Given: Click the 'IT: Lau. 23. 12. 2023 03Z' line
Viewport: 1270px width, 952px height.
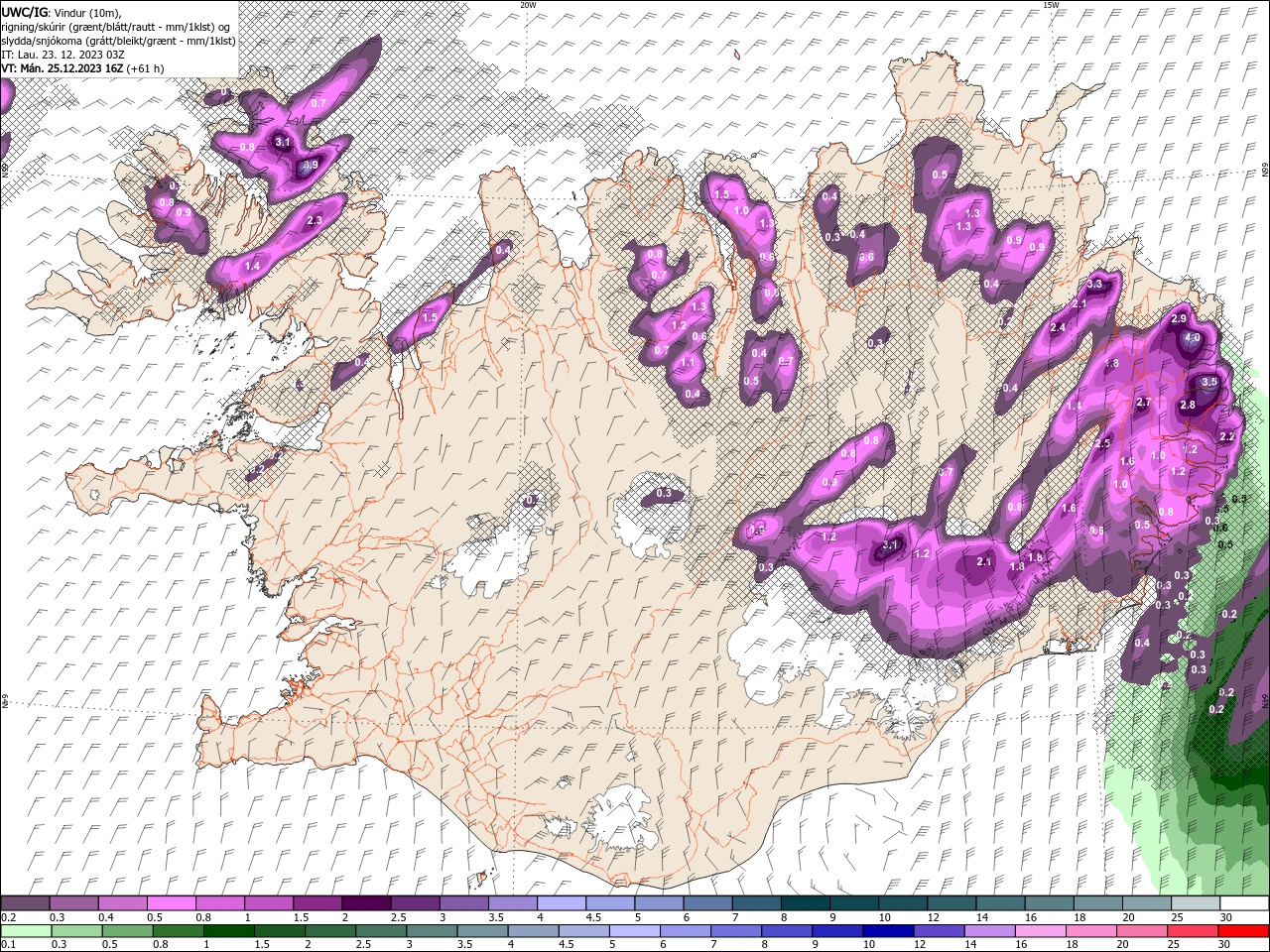Looking at the screenshot, I should click(x=63, y=55).
